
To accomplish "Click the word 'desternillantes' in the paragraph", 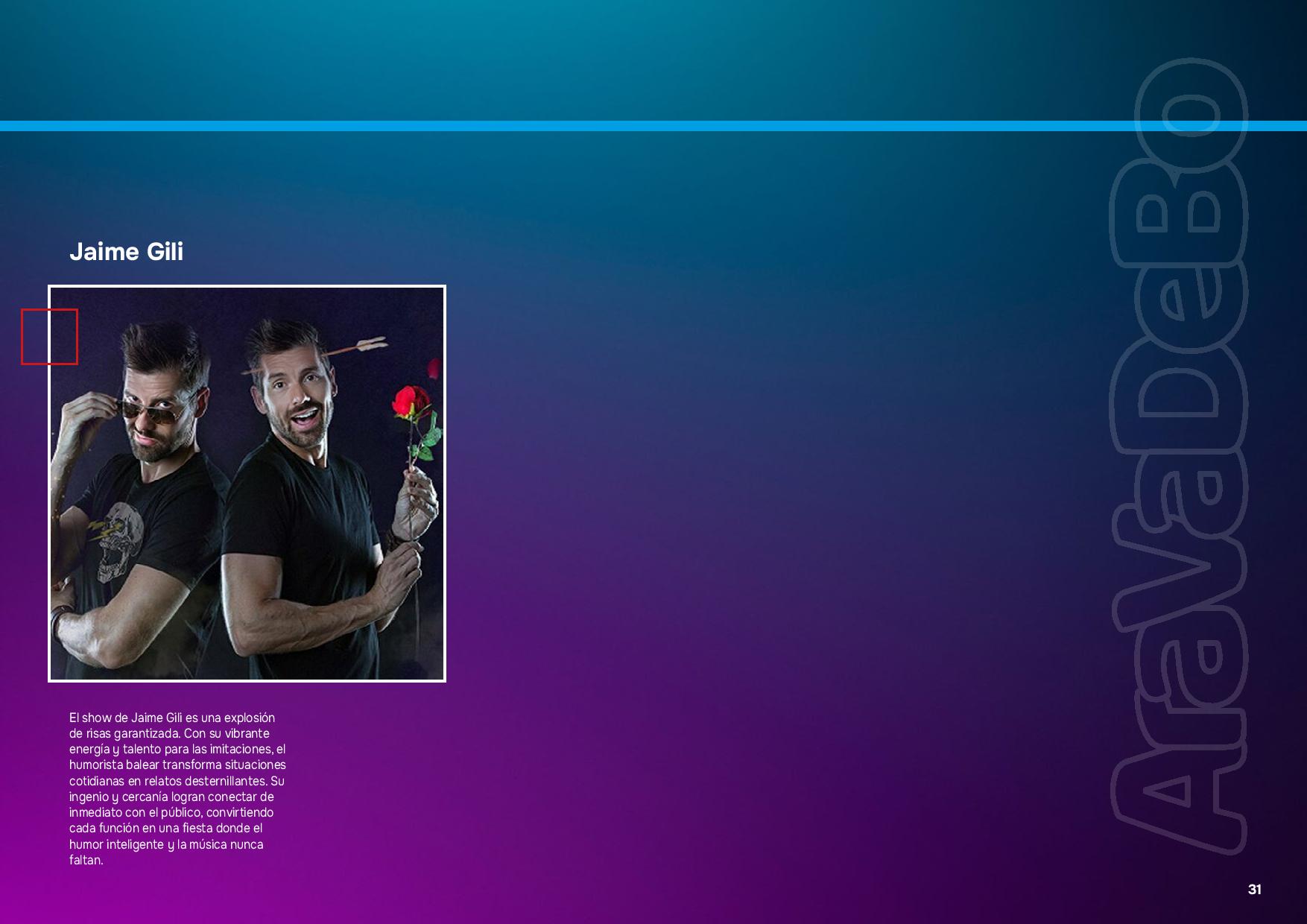I will [x=225, y=781].
